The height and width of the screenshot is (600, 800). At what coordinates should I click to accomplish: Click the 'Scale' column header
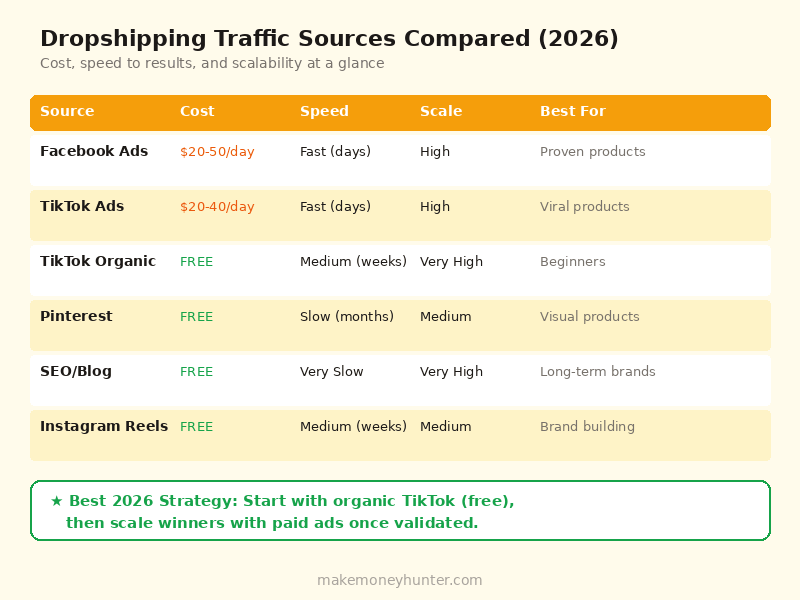(x=441, y=111)
